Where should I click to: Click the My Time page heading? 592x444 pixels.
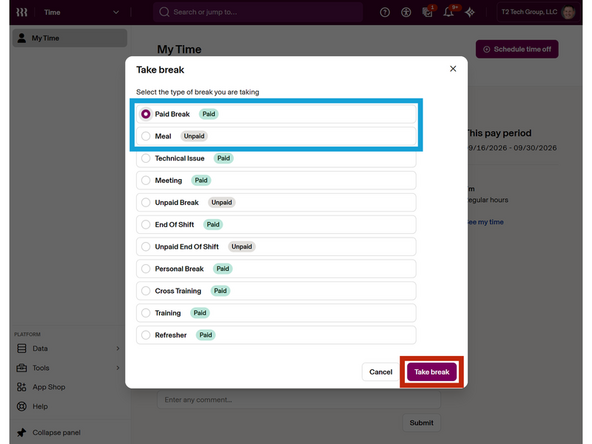coord(179,49)
